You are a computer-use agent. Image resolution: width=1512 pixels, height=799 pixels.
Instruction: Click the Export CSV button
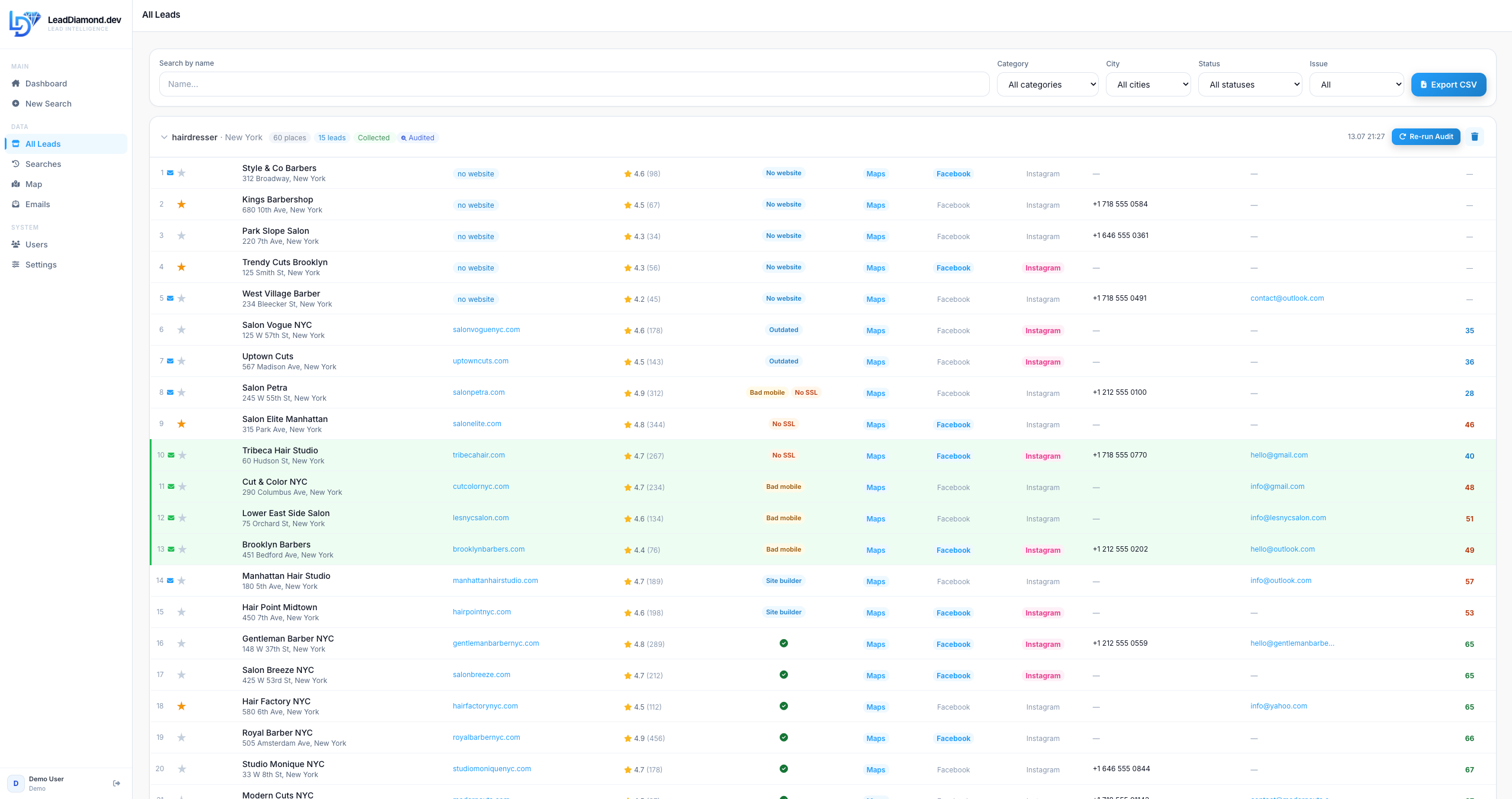1448,85
